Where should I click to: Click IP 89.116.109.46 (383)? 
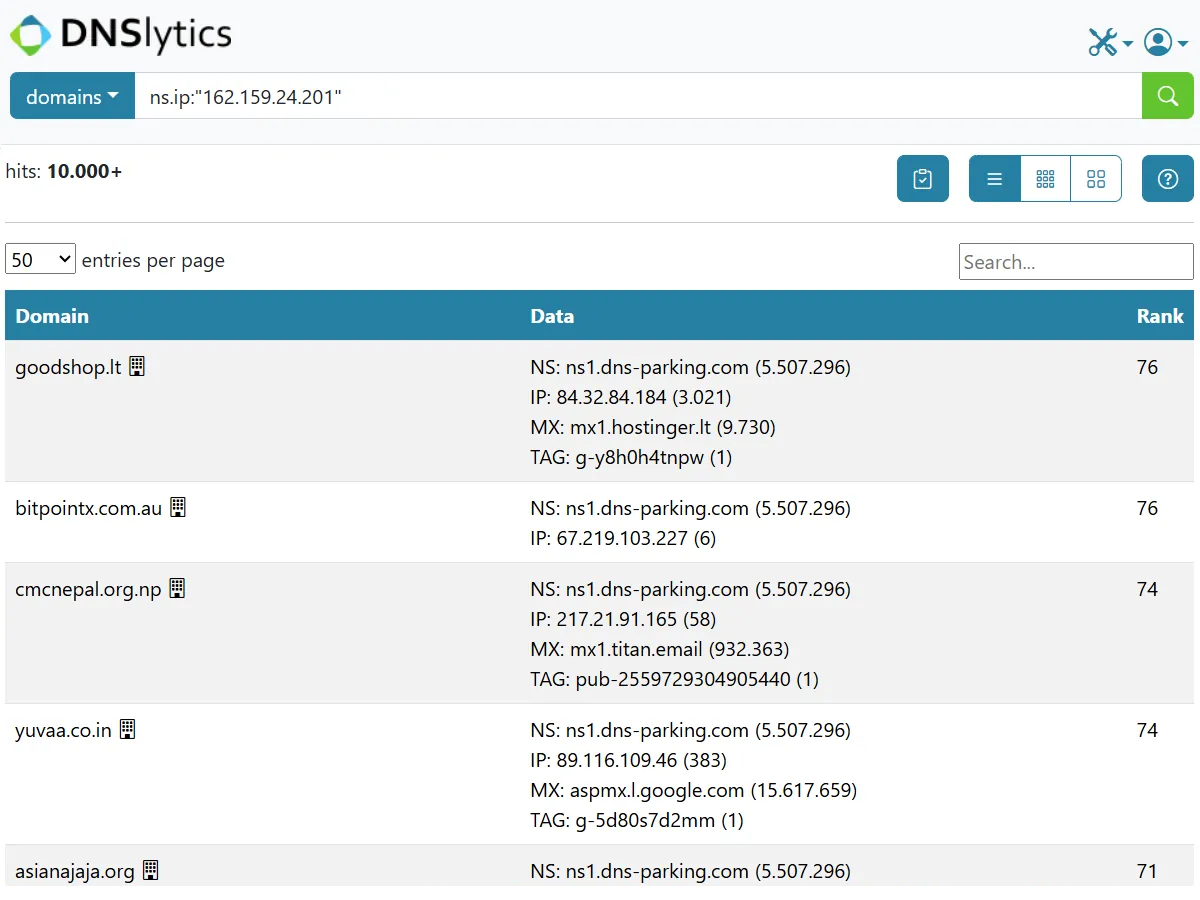[628, 760]
